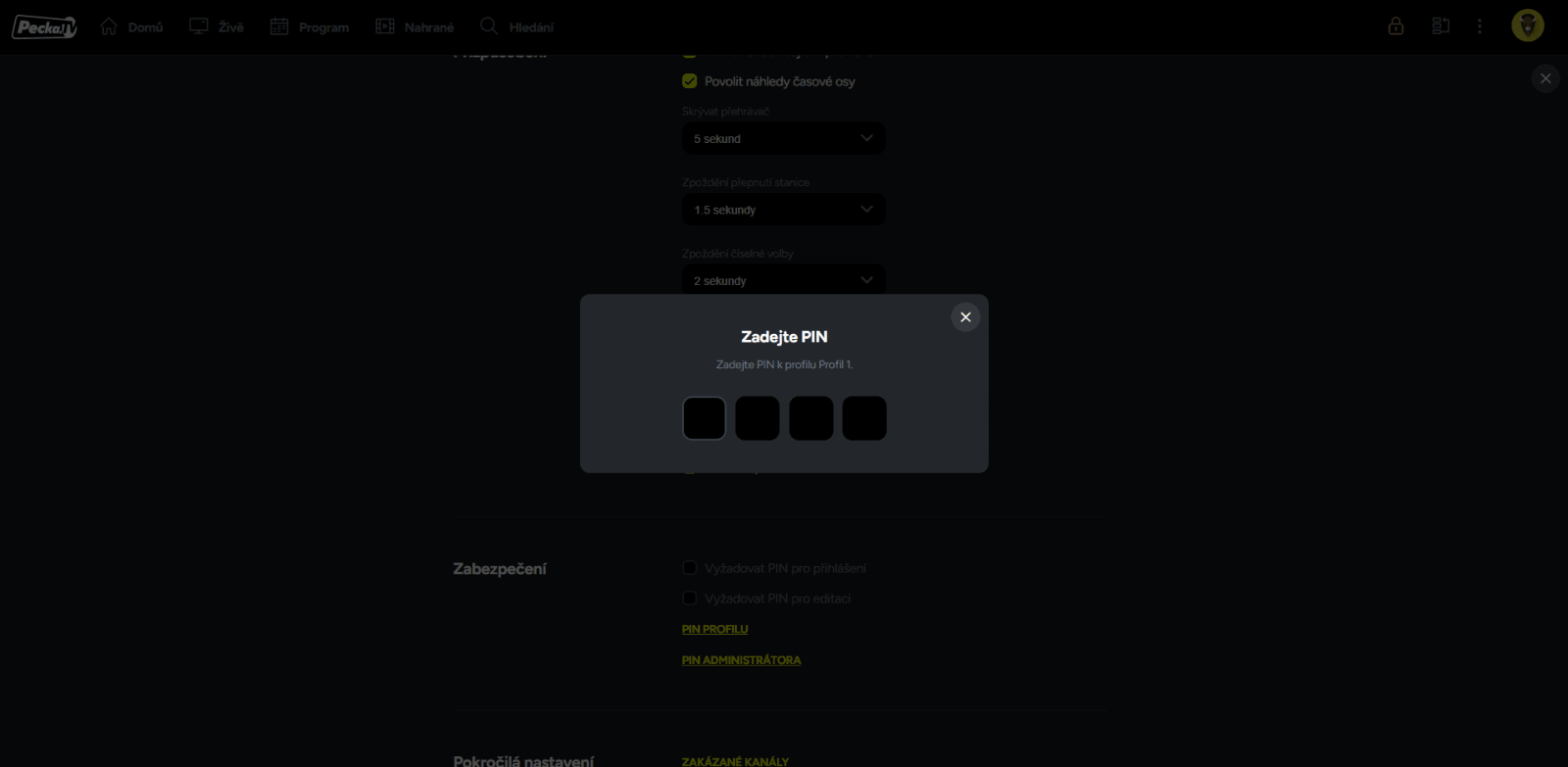The width and height of the screenshot is (1568, 767).
Task: Click the Zadejte PIN dialog title
Action: coord(784,336)
